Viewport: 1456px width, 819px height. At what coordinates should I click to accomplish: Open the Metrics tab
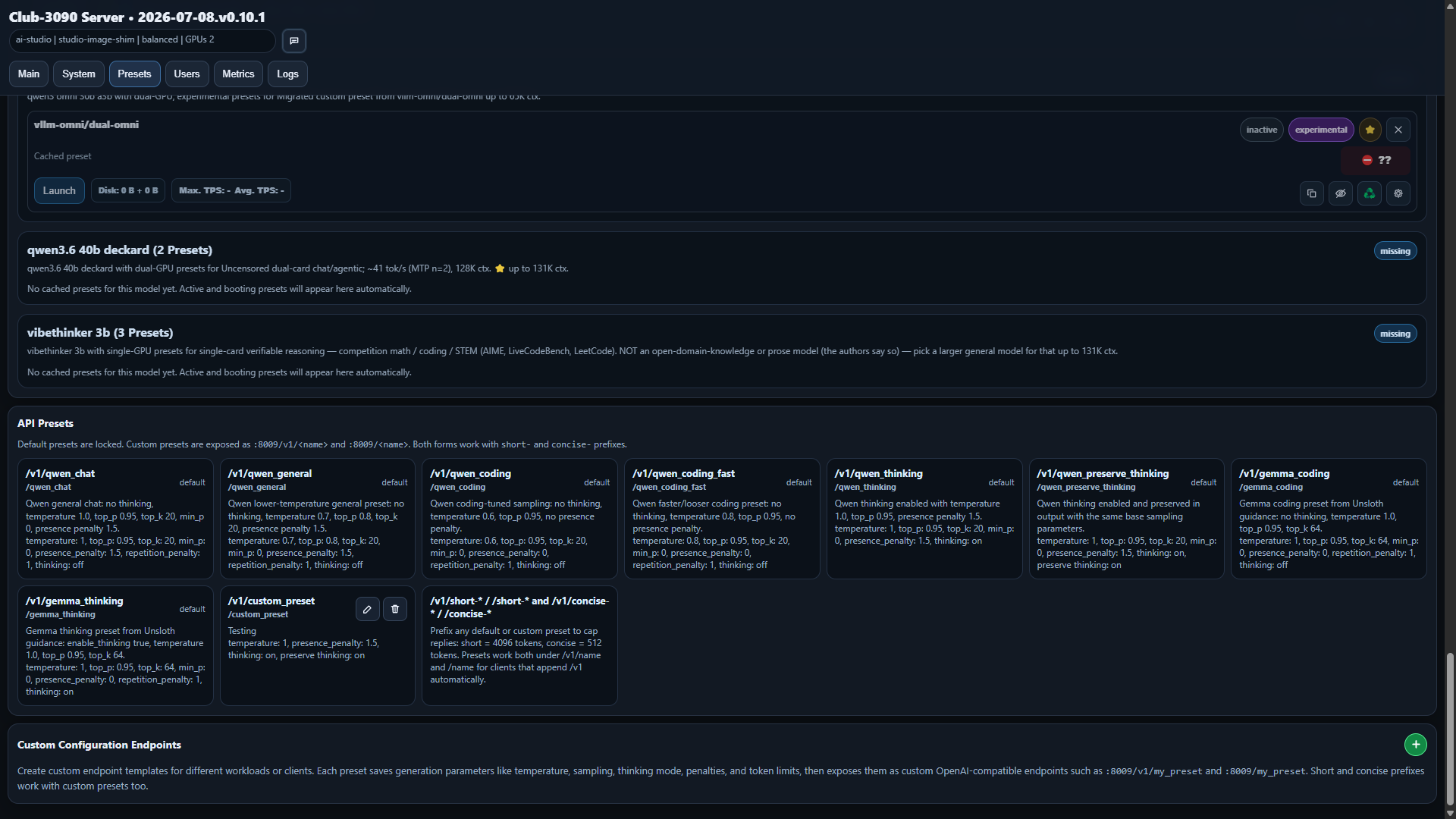(x=238, y=74)
